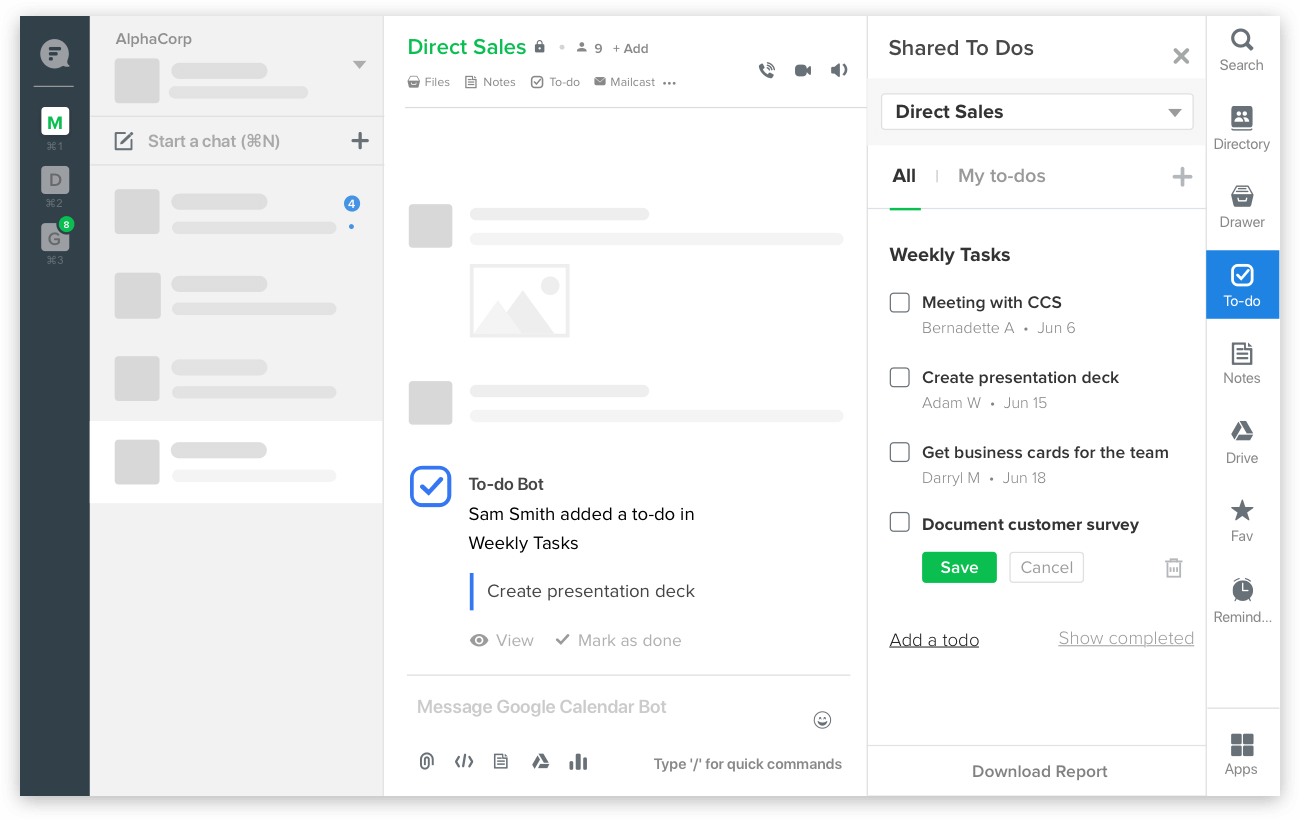Switch to the D team workspace
This screenshot has width=1300, height=820.
55,180
